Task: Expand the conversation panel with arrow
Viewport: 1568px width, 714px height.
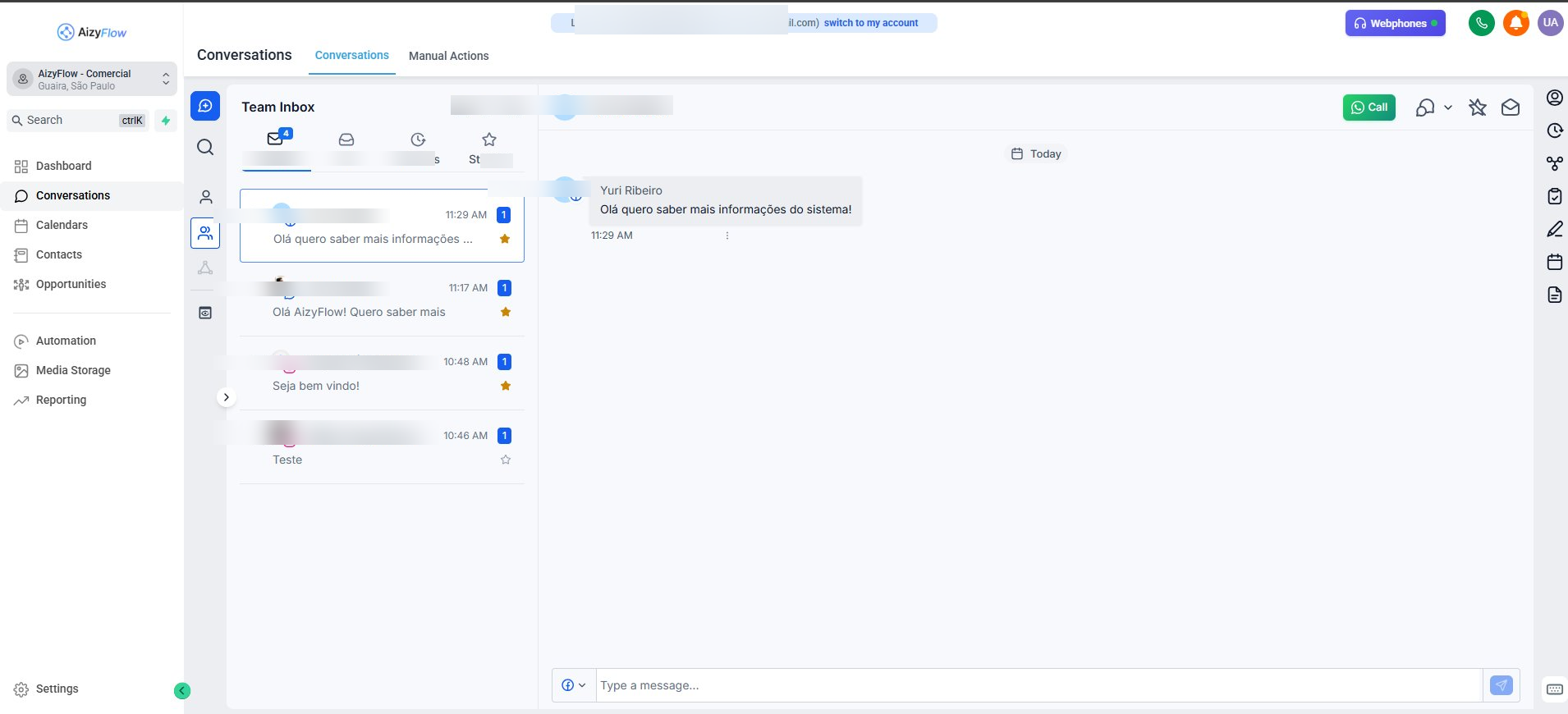Action: click(x=226, y=397)
